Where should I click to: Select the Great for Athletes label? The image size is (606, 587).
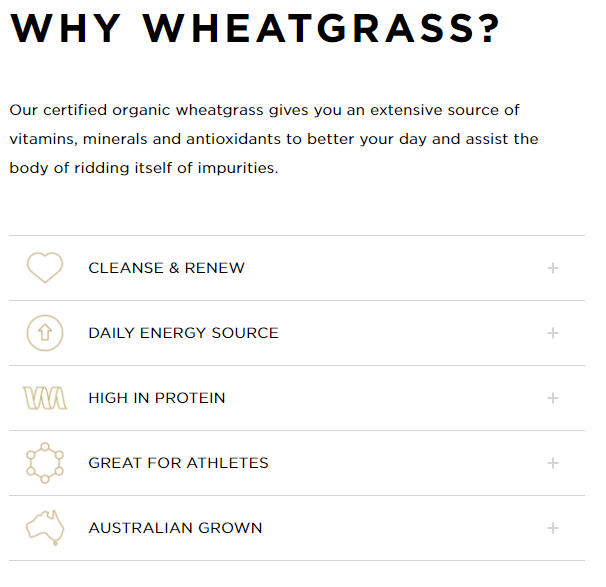click(x=178, y=463)
